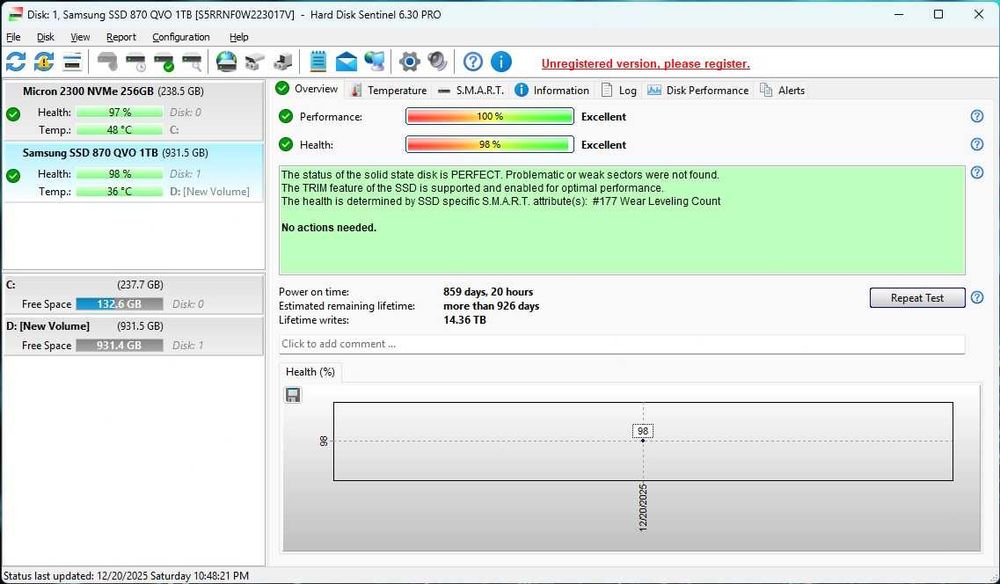Click the status last updated bar text
The width and height of the screenshot is (1000, 584).
pyautogui.click(x=126, y=576)
